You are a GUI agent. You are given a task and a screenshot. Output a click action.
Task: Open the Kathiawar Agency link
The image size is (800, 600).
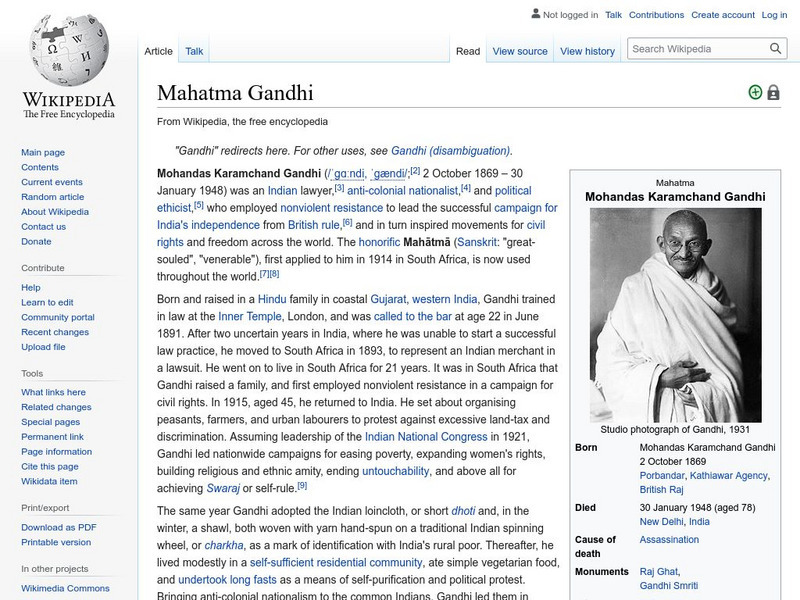[x=728, y=476]
